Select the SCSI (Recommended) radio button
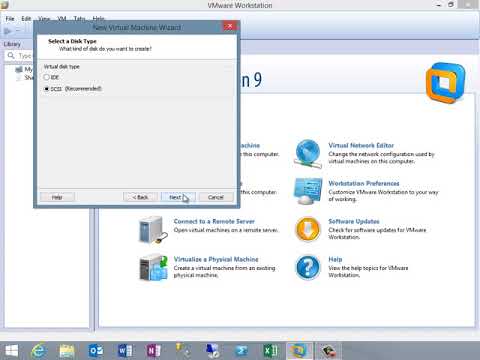 tap(46, 89)
